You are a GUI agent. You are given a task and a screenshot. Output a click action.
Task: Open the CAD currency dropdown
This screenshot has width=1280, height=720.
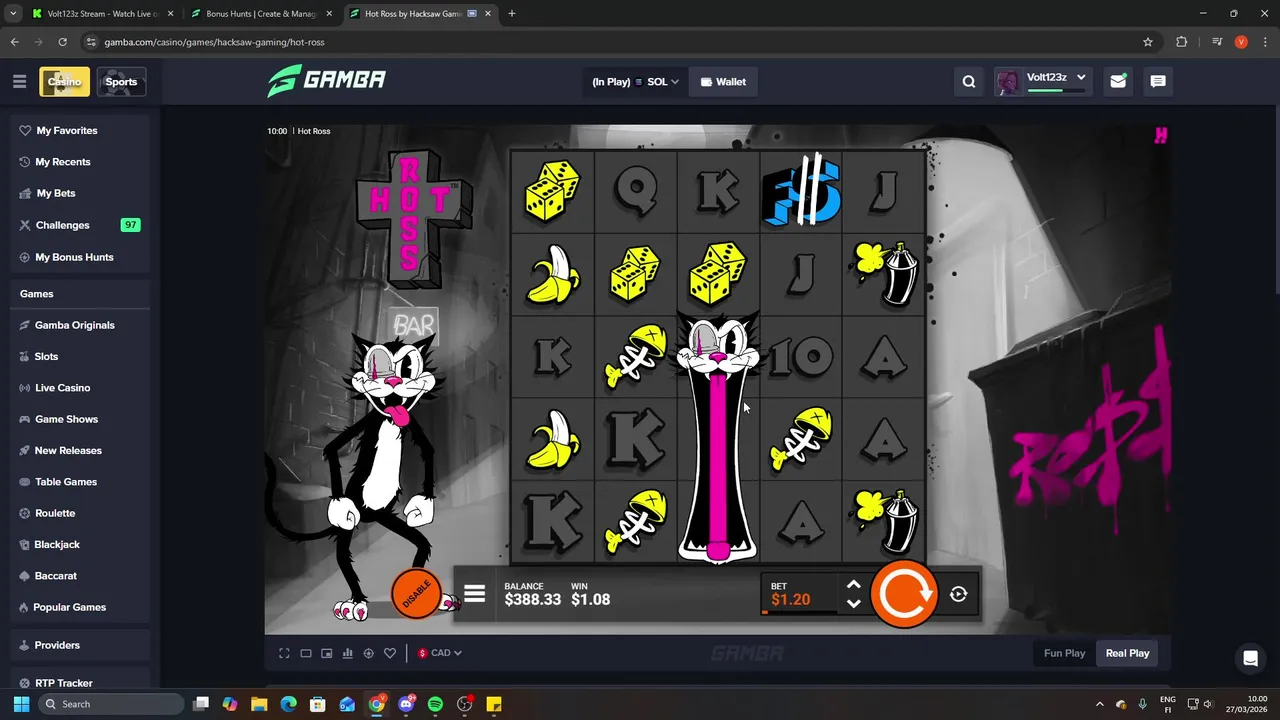click(x=440, y=653)
